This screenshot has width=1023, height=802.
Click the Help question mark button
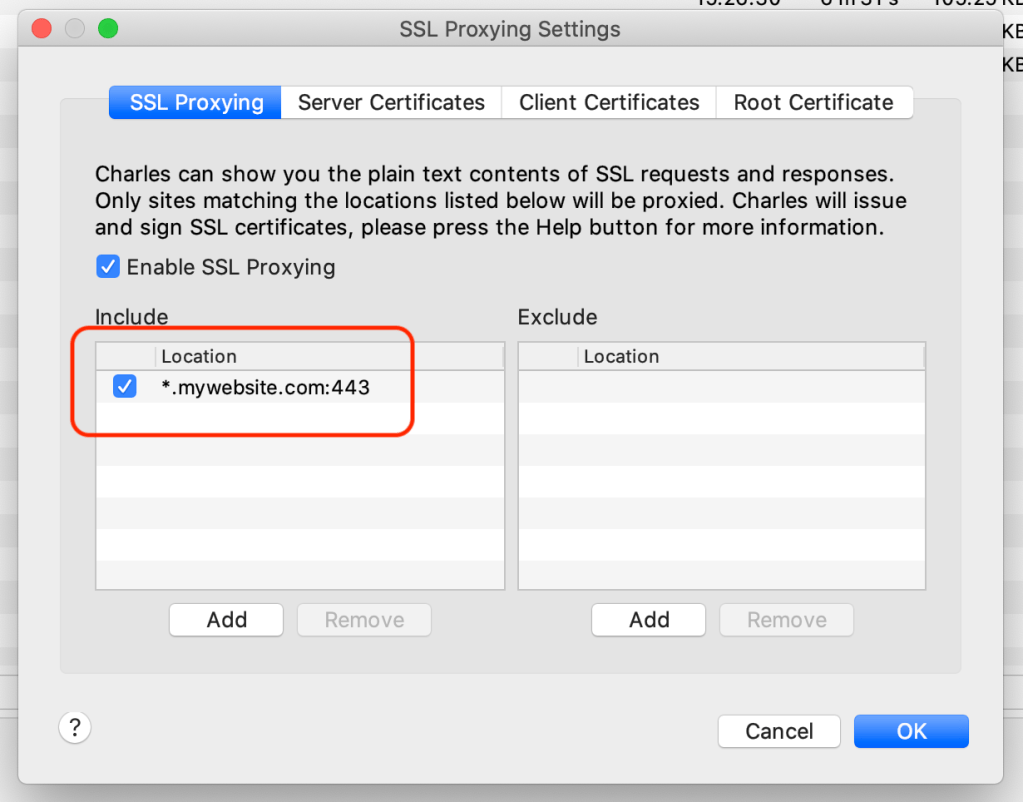75,727
